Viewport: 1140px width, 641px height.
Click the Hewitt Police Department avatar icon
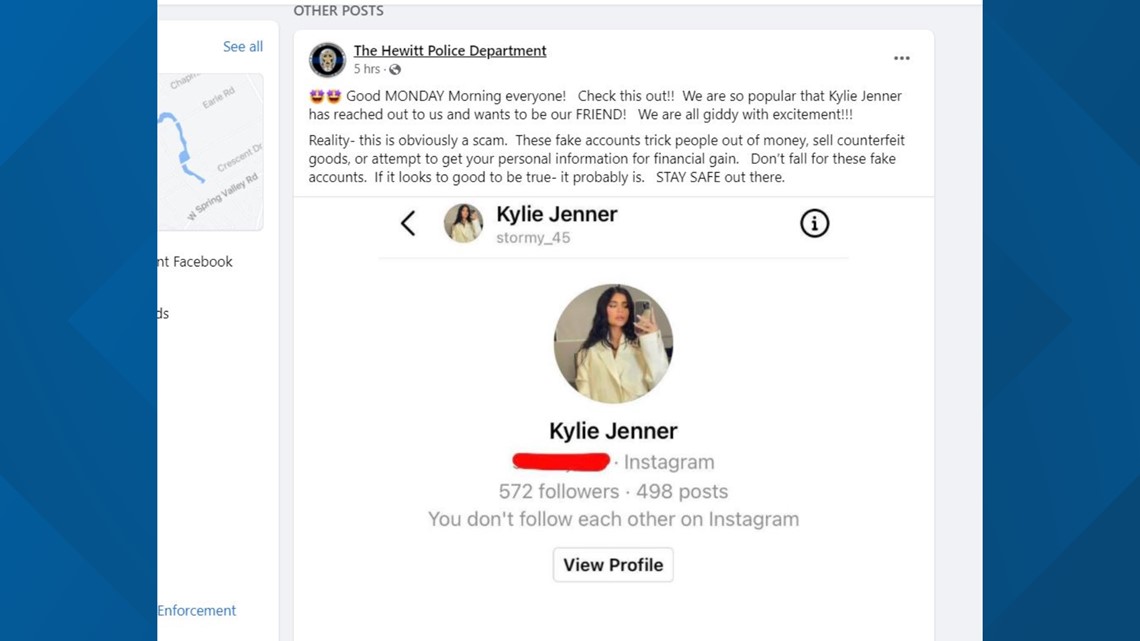[327, 60]
